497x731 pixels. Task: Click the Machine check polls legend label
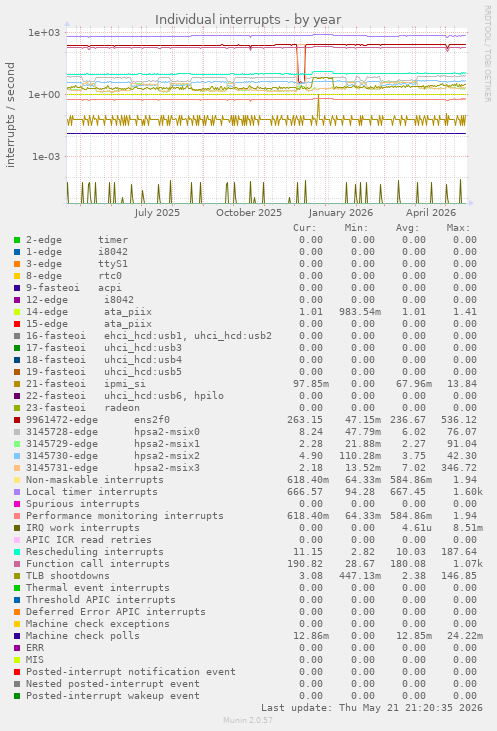tap(83, 636)
